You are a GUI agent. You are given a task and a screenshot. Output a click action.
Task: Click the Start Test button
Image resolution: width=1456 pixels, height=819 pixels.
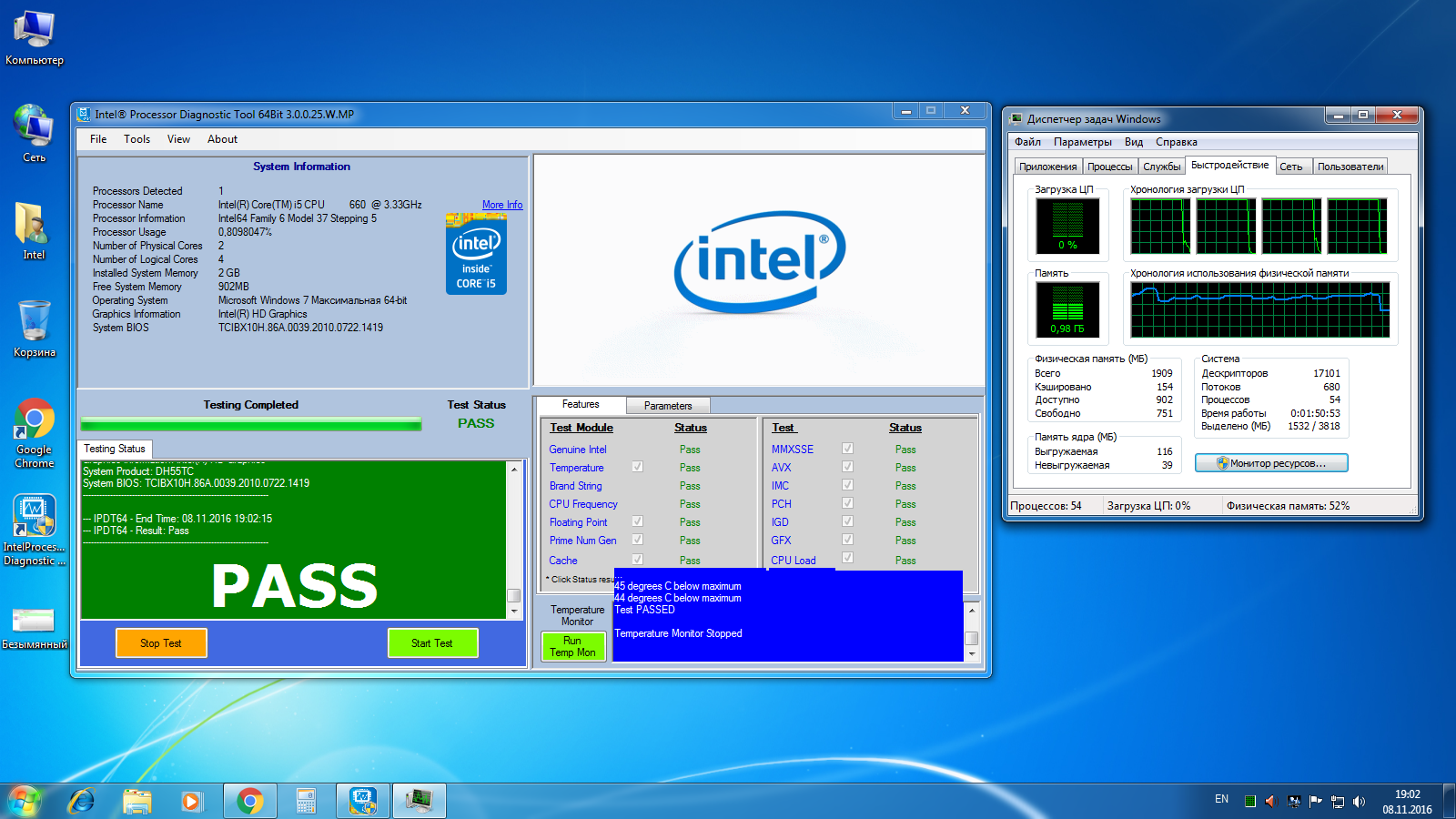click(x=432, y=643)
